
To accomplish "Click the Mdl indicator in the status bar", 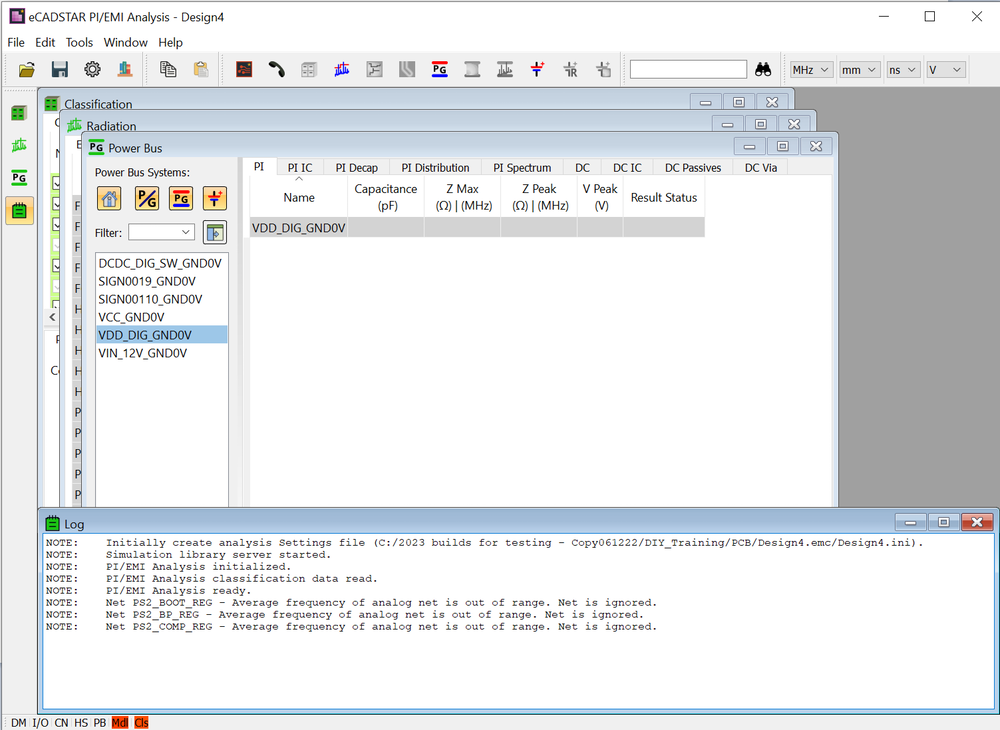I will [x=120, y=722].
